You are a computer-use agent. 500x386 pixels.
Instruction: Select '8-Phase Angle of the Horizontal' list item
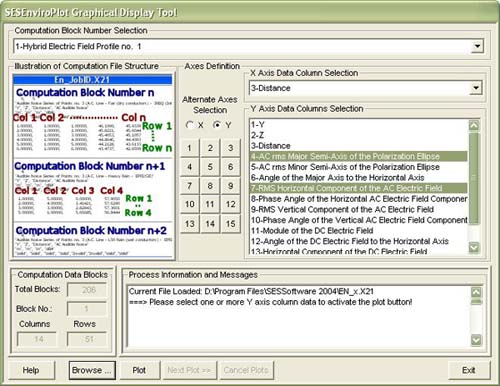point(359,199)
